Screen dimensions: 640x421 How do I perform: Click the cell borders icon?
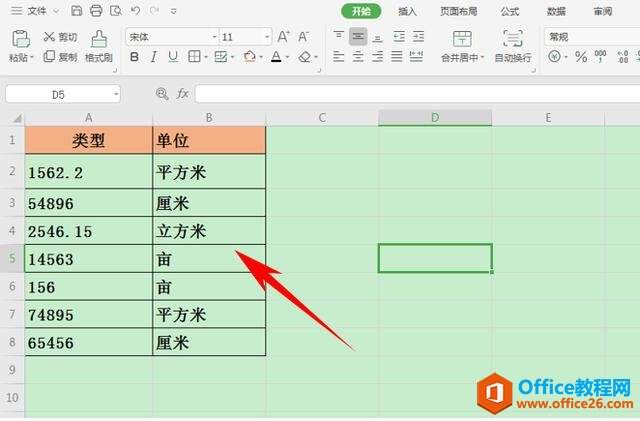tap(194, 57)
